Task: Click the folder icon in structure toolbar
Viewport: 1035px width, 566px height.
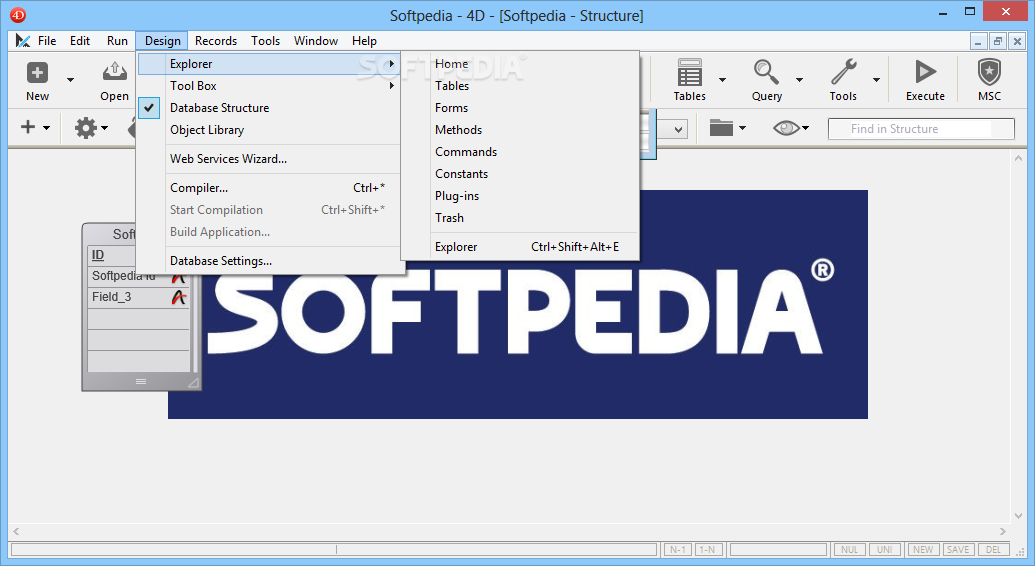Action: 721,127
